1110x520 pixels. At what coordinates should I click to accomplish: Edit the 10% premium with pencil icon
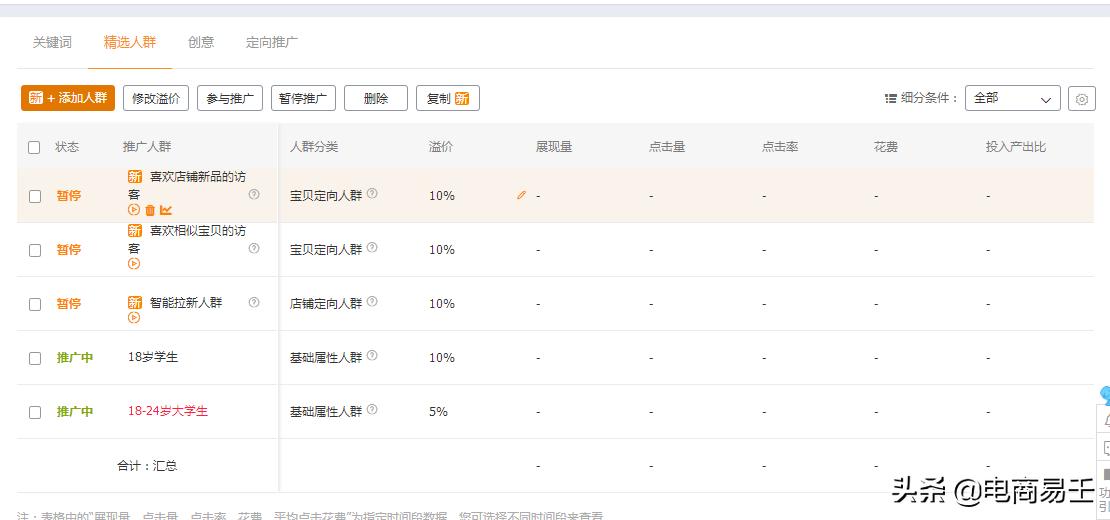(522, 195)
